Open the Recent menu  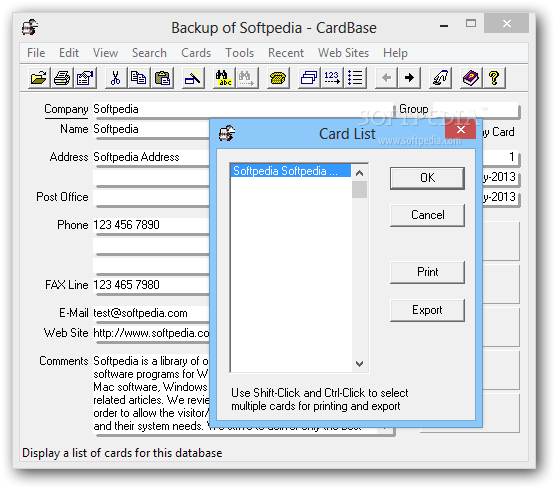click(286, 53)
